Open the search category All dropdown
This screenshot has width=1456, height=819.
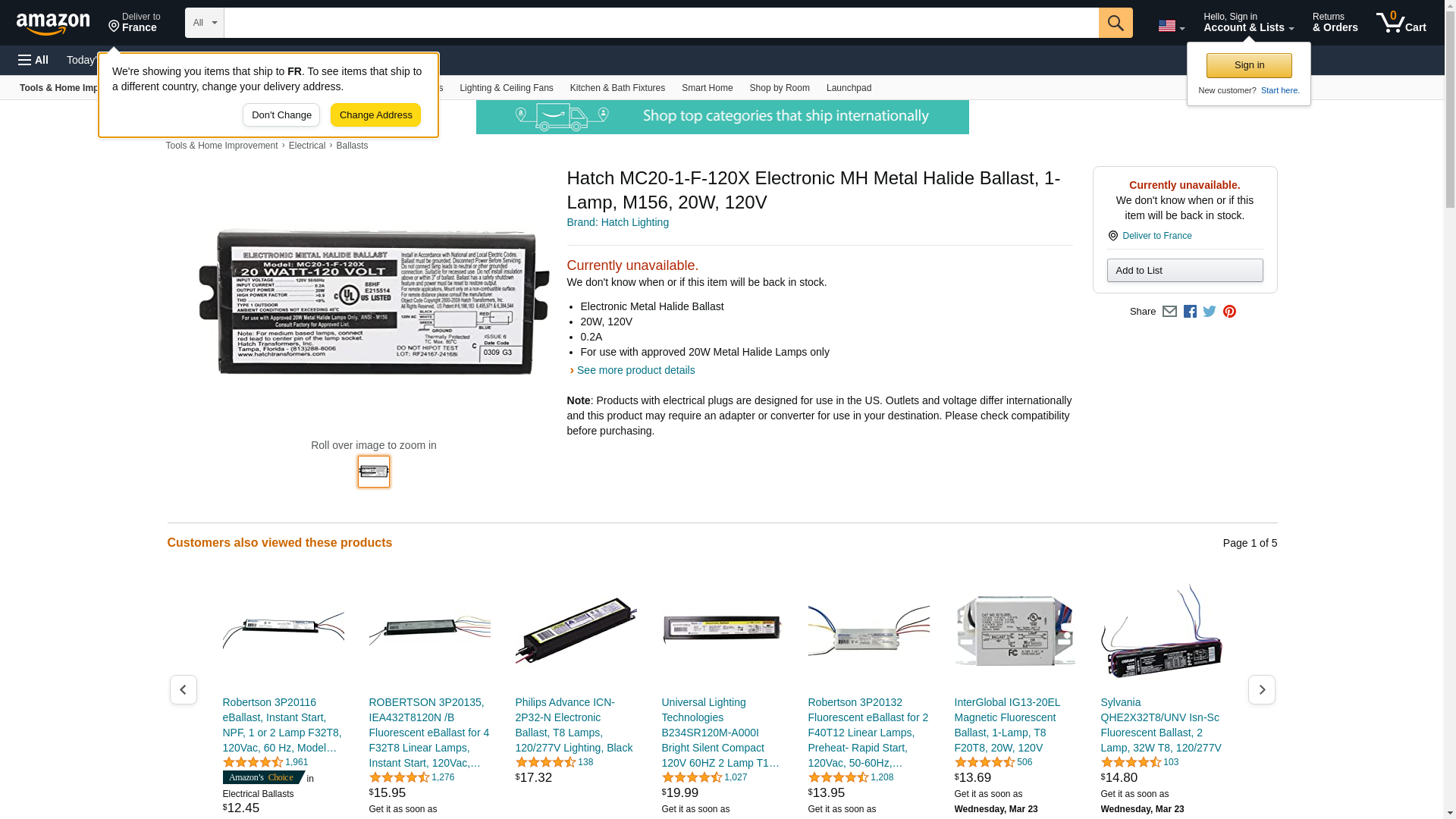click(x=205, y=23)
